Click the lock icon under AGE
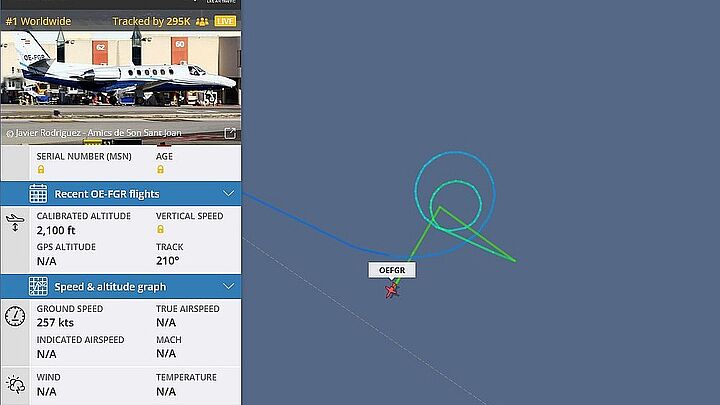This screenshot has width=720, height=405. point(160,169)
